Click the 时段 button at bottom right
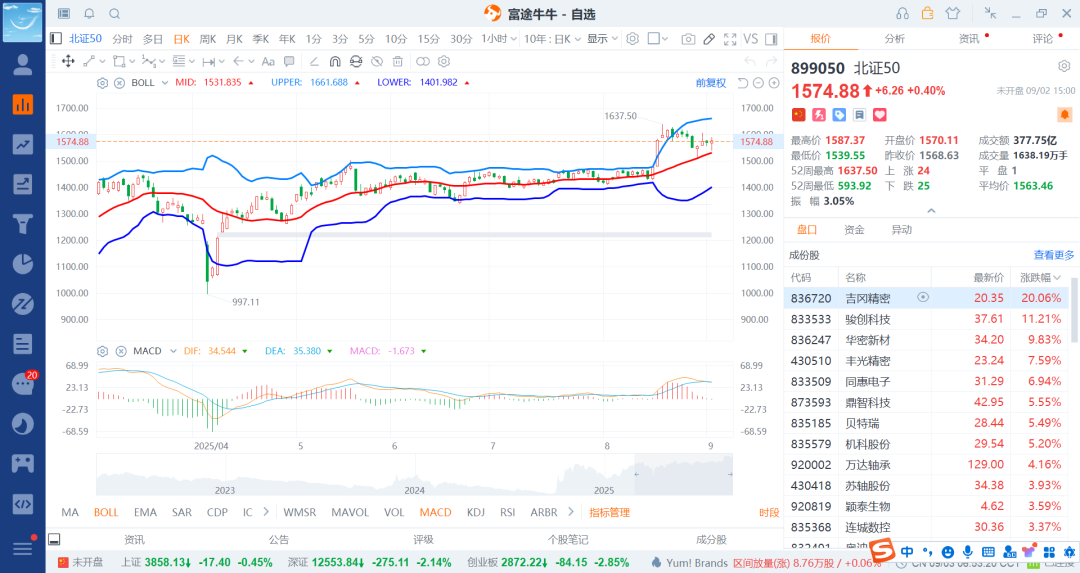Image resolution: width=1080 pixels, height=573 pixels. [x=769, y=512]
